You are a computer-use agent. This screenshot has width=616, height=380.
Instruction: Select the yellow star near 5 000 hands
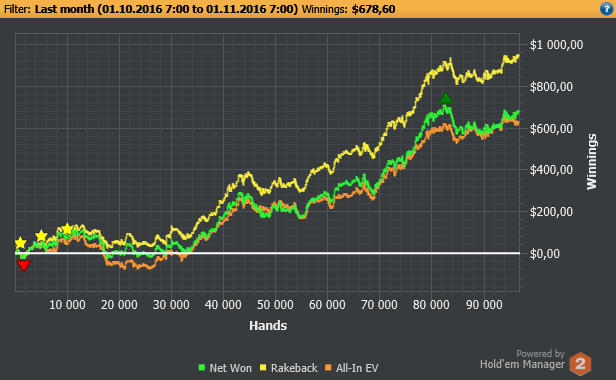41,236
